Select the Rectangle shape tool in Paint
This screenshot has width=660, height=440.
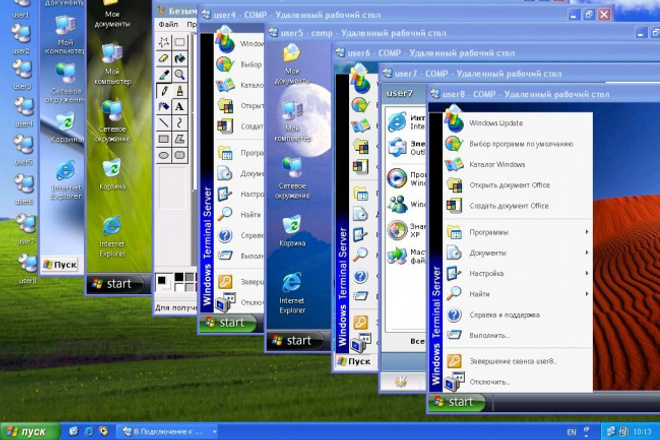click(164, 139)
